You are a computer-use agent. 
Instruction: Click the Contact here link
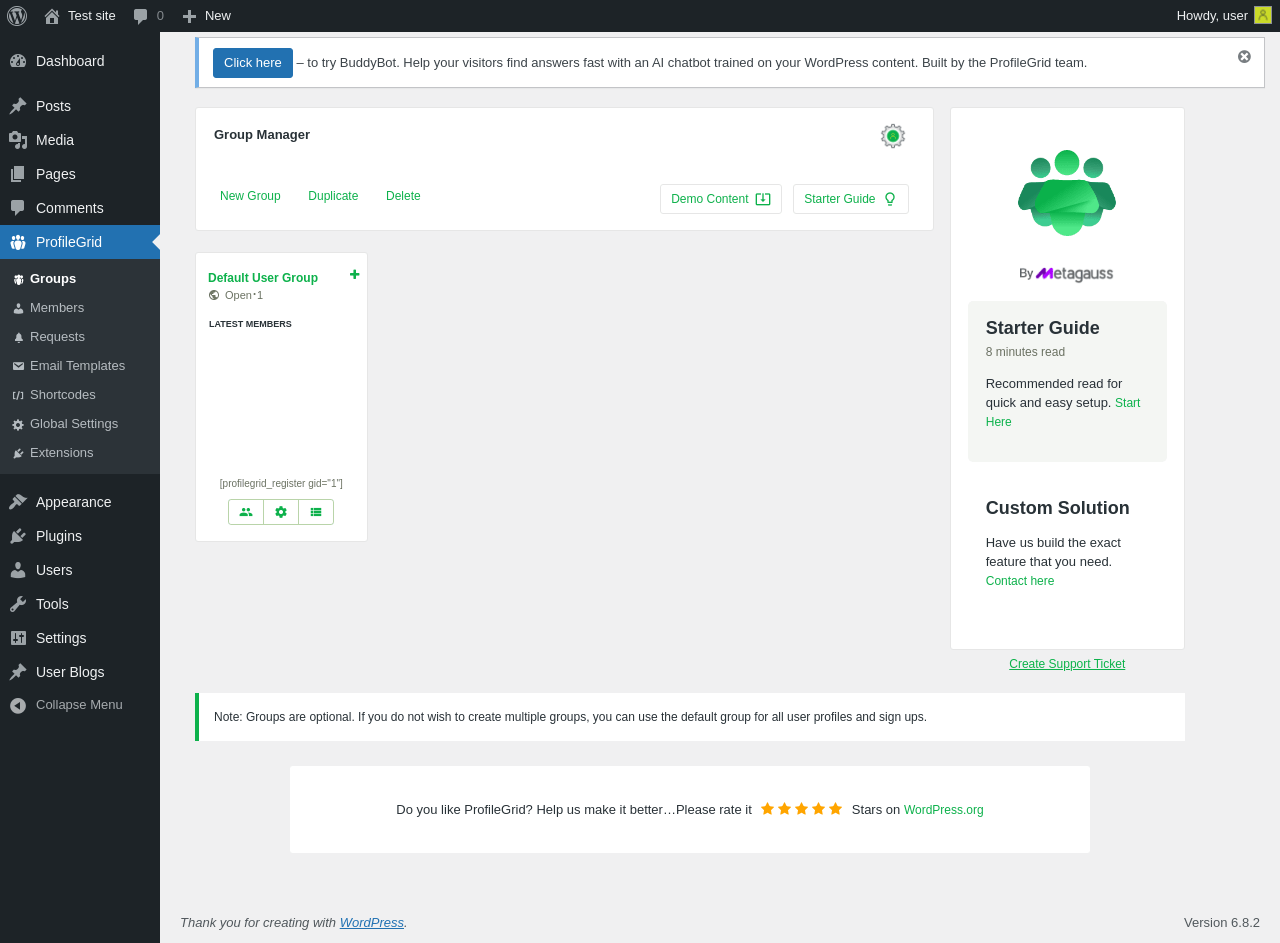pos(1020,581)
